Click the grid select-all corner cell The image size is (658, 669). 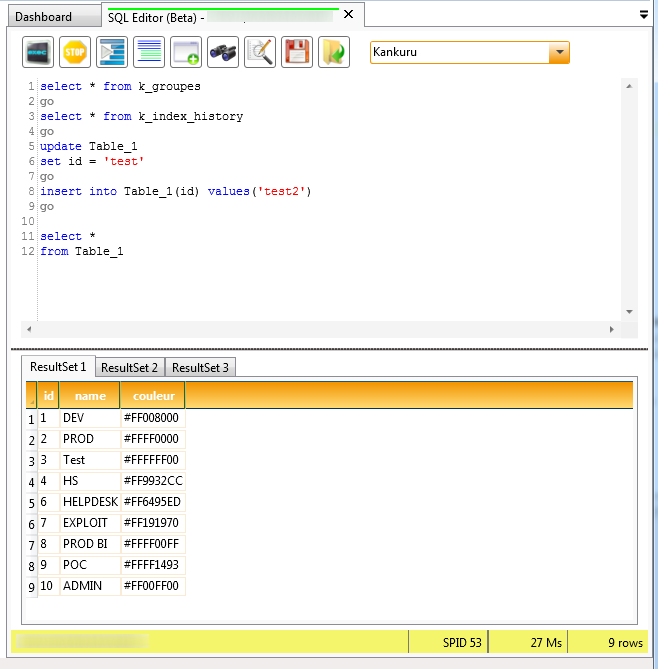click(31, 396)
